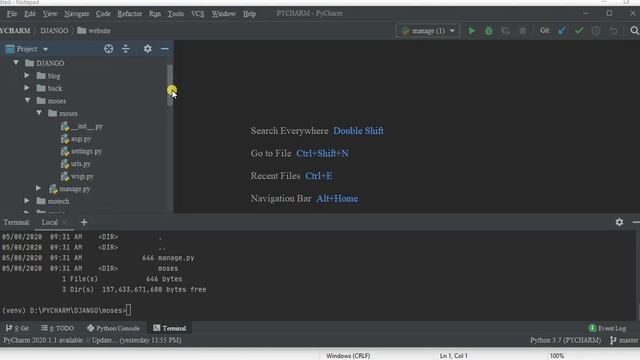
Task: Open the View menu
Action: 50,13
